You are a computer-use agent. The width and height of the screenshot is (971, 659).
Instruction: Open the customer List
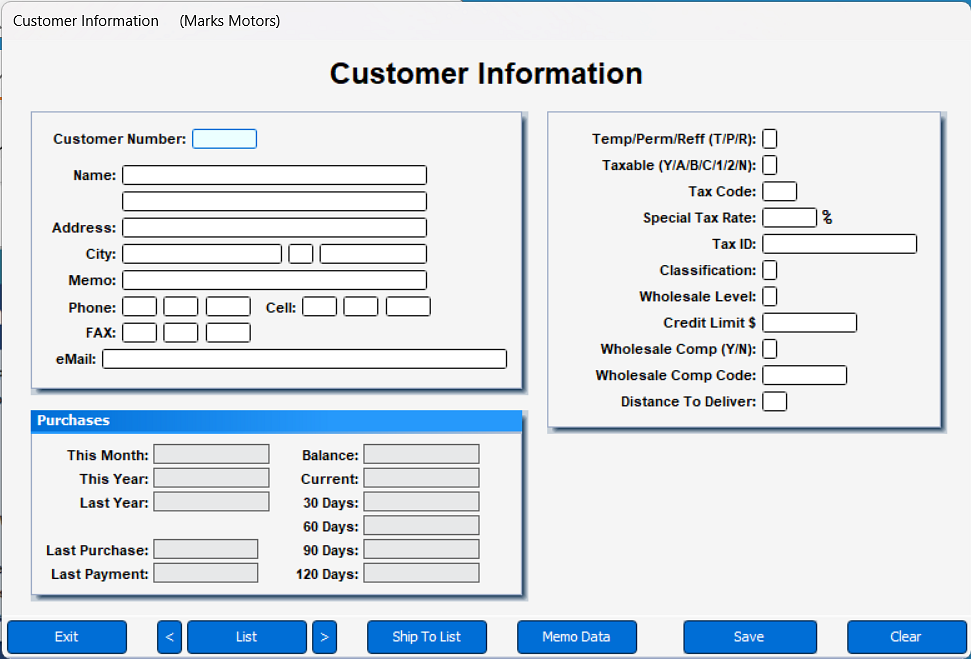246,637
